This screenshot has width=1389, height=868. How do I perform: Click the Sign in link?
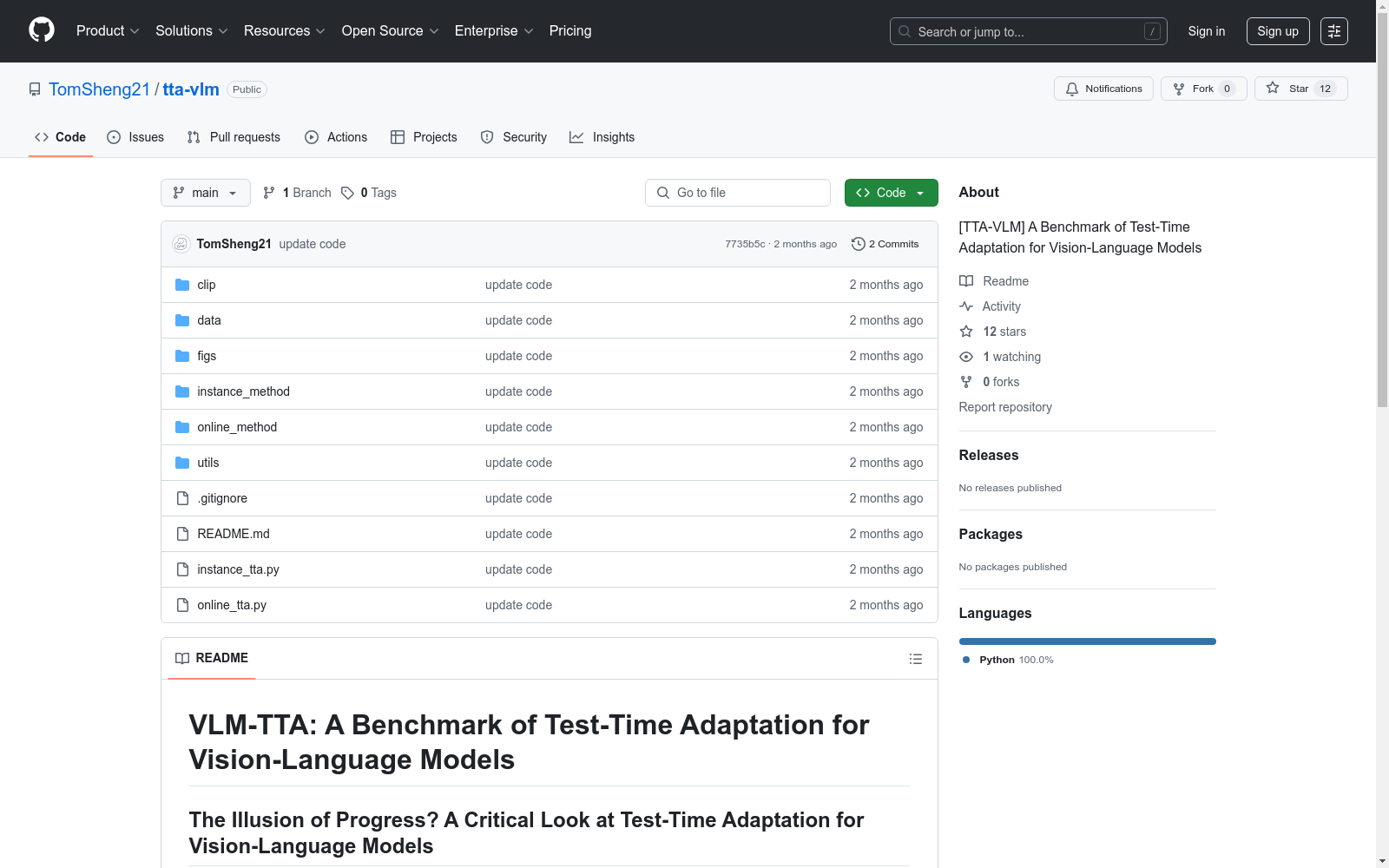click(1207, 31)
